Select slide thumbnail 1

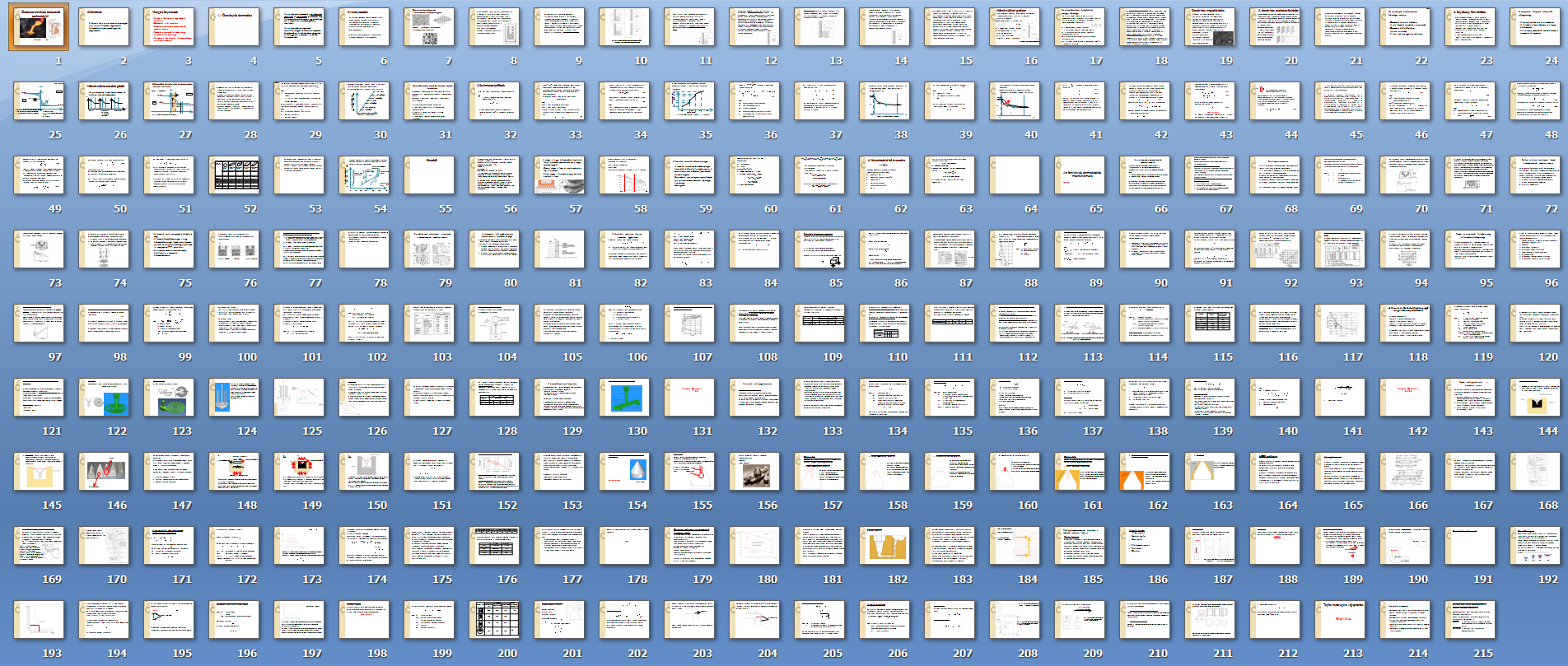tap(39, 27)
